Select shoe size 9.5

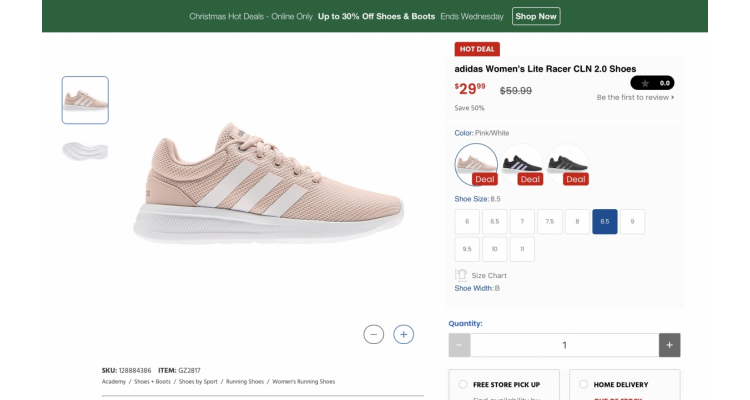click(467, 249)
